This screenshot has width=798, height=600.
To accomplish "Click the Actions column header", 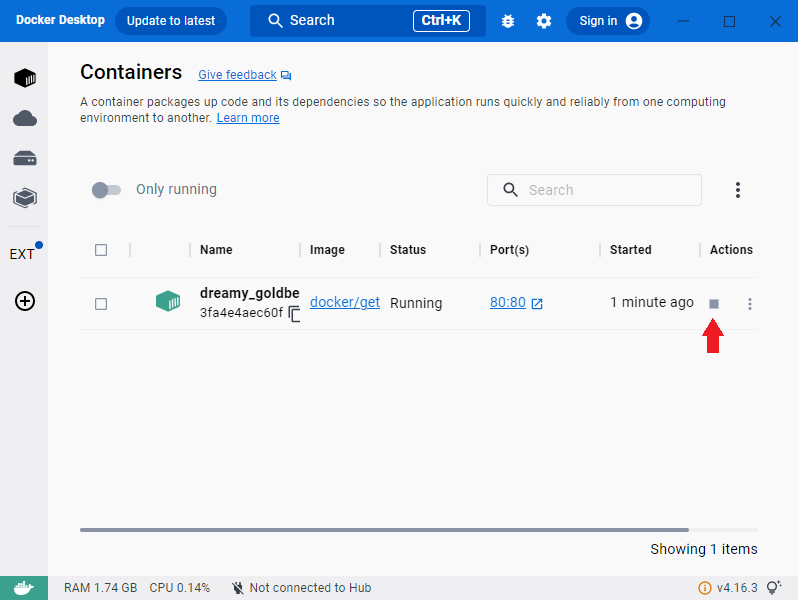I will pos(731,250).
